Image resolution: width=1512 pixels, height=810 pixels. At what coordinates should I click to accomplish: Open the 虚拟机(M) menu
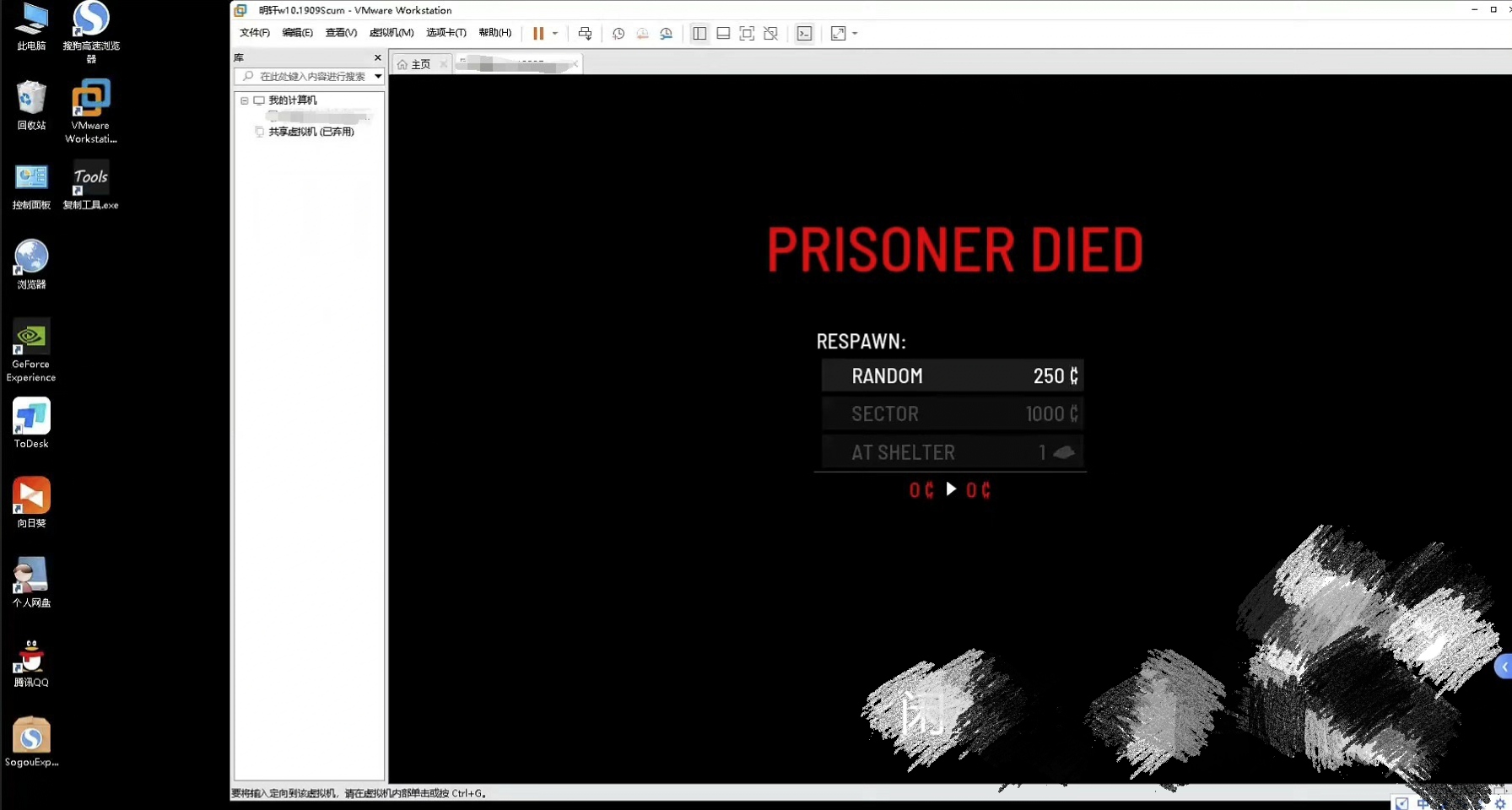(x=391, y=33)
